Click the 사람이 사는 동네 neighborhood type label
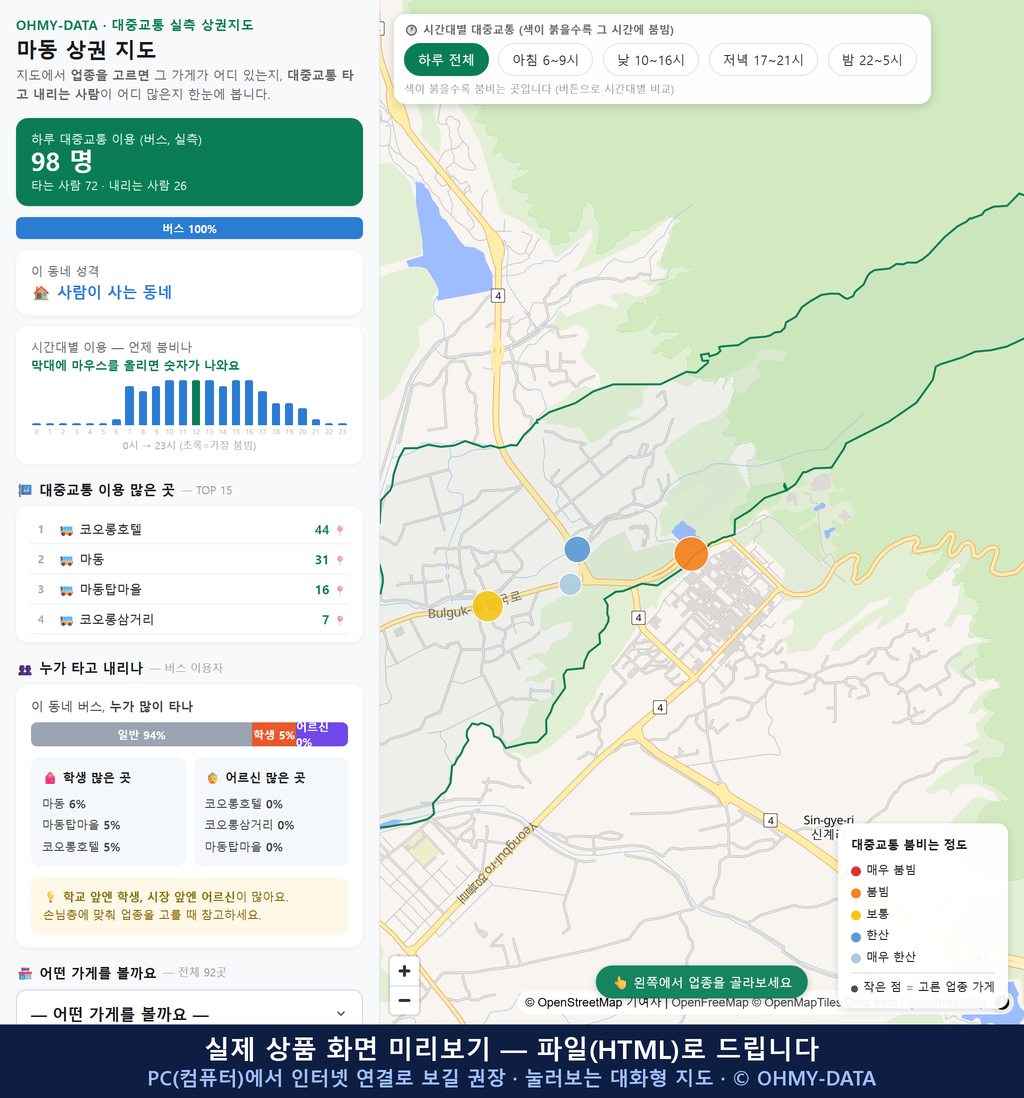 point(114,292)
